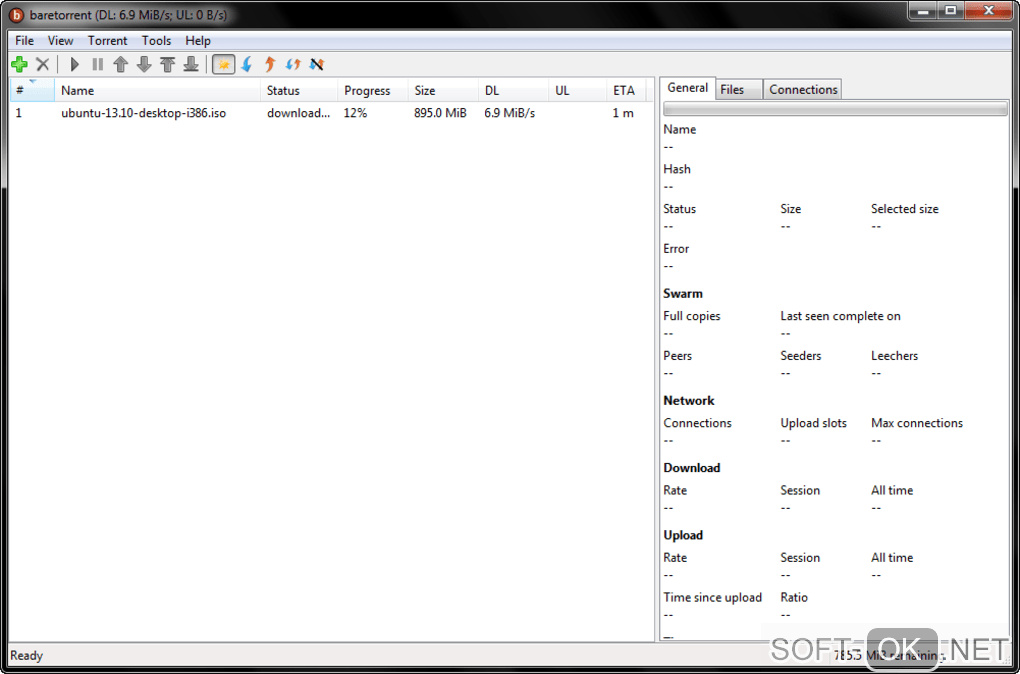Click the Ratio label
The width and height of the screenshot is (1020, 674).
(x=794, y=597)
